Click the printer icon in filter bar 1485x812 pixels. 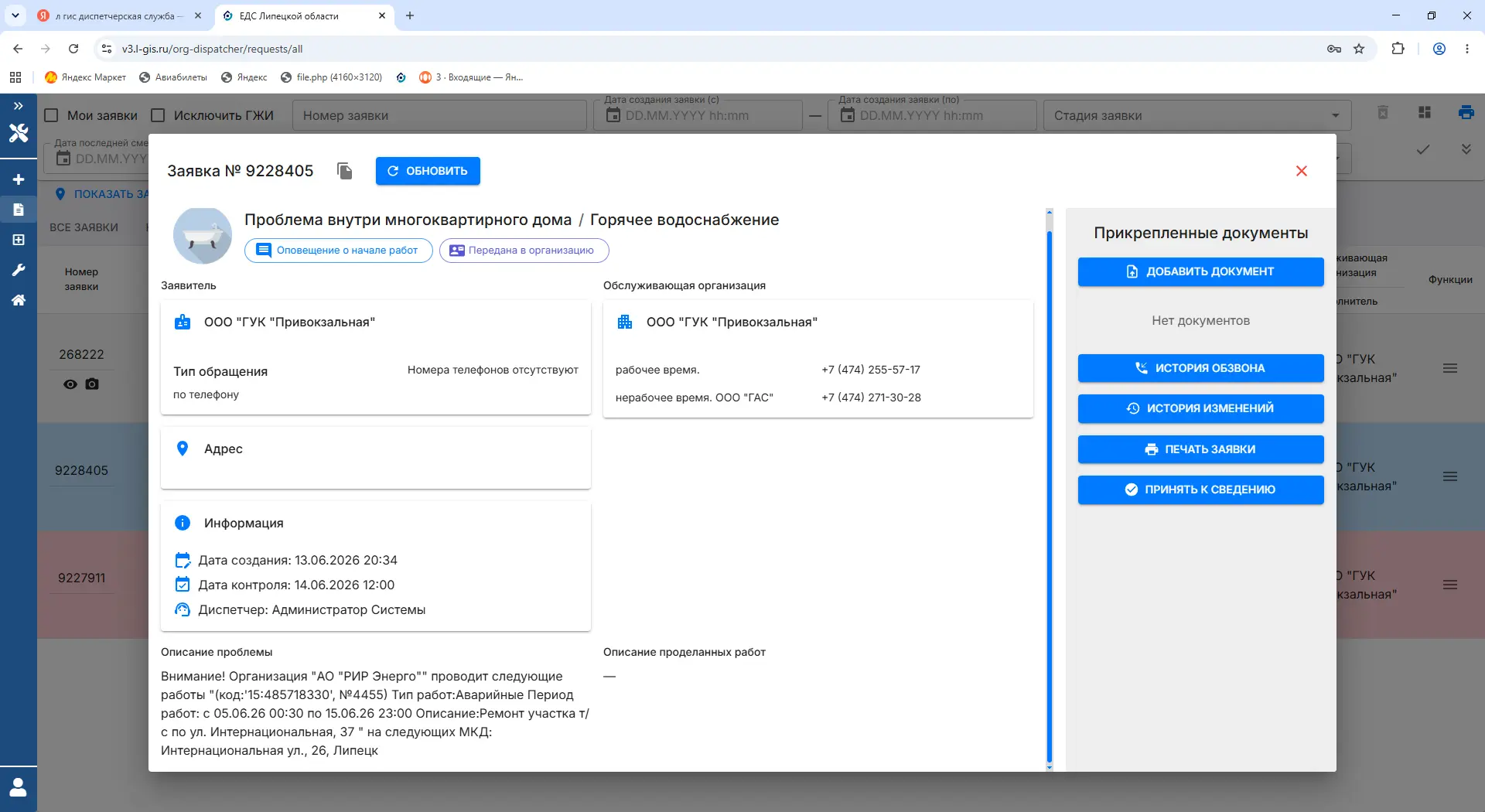click(x=1466, y=113)
